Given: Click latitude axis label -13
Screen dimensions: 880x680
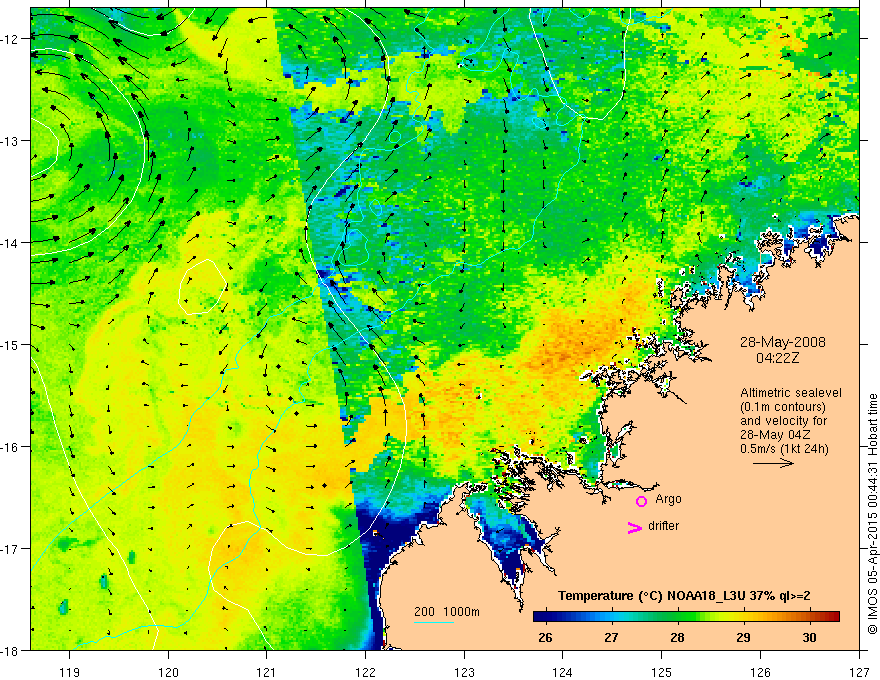Looking at the screenshot, I should pos(10,141).
